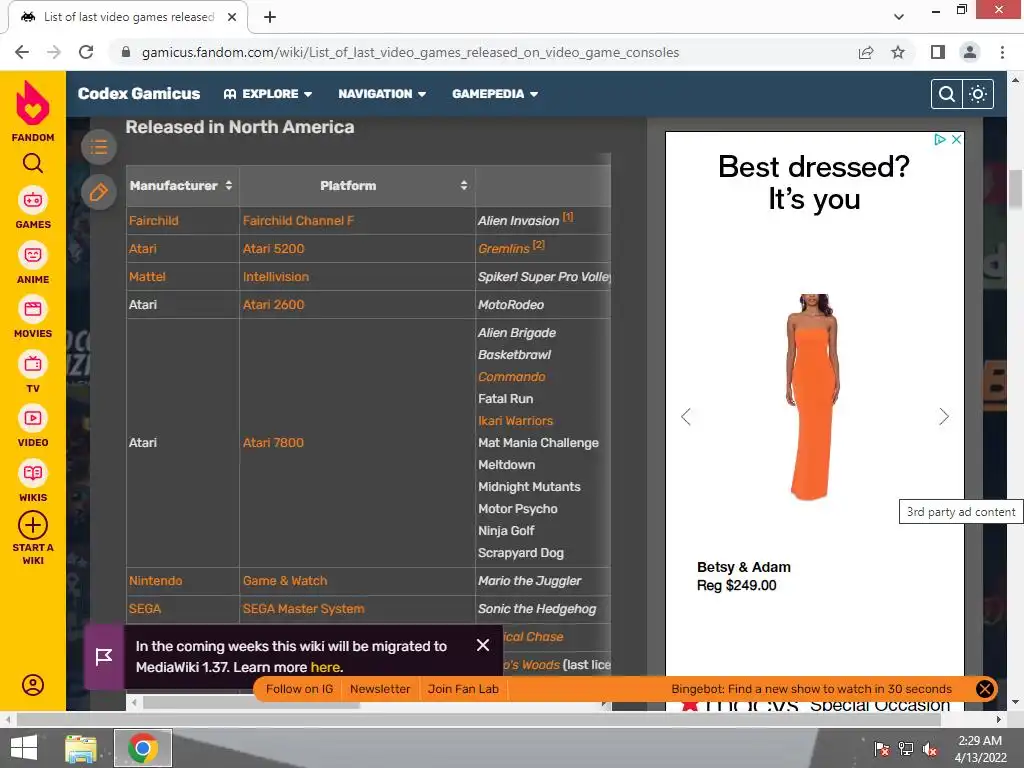Viewport: 1024px width, 768px height.
Task: Click 'here' link in migration notice
Action: coord(325,667)
